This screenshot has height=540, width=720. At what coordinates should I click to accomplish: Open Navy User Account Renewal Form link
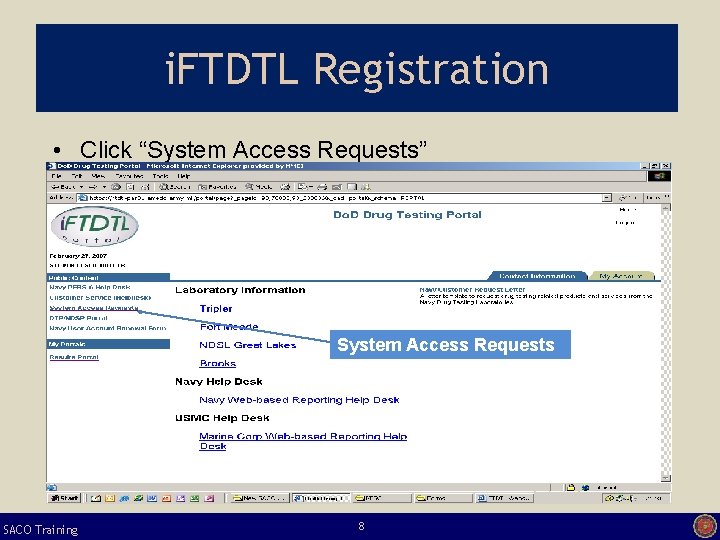tap(107, 328)
